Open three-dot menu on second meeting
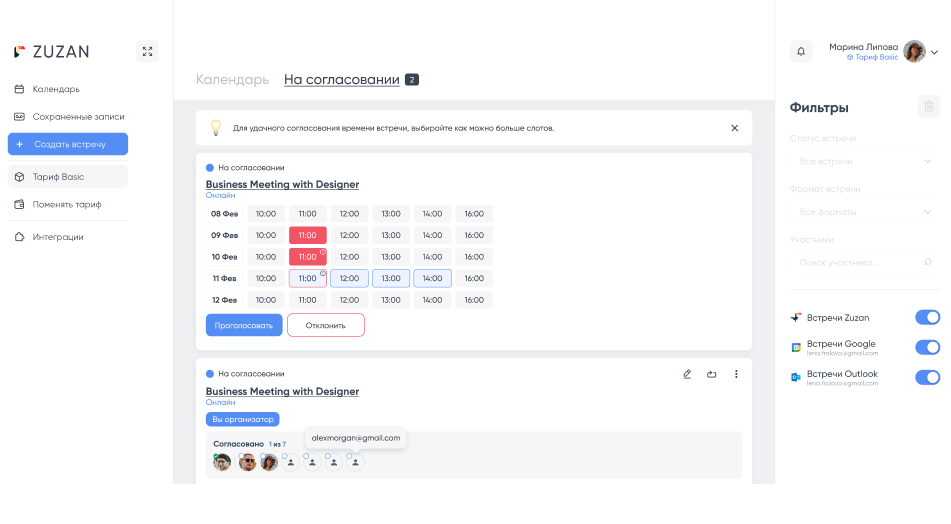 click(x=736, y=374)
